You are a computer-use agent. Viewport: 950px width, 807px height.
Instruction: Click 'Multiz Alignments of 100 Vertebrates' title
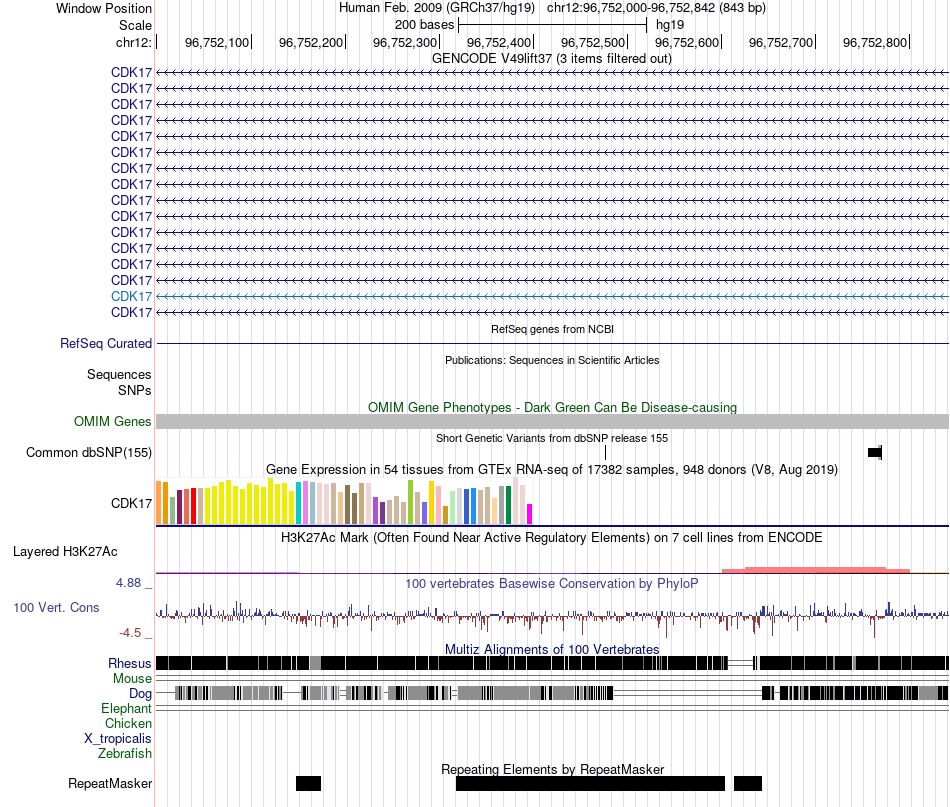pos(552,649)
